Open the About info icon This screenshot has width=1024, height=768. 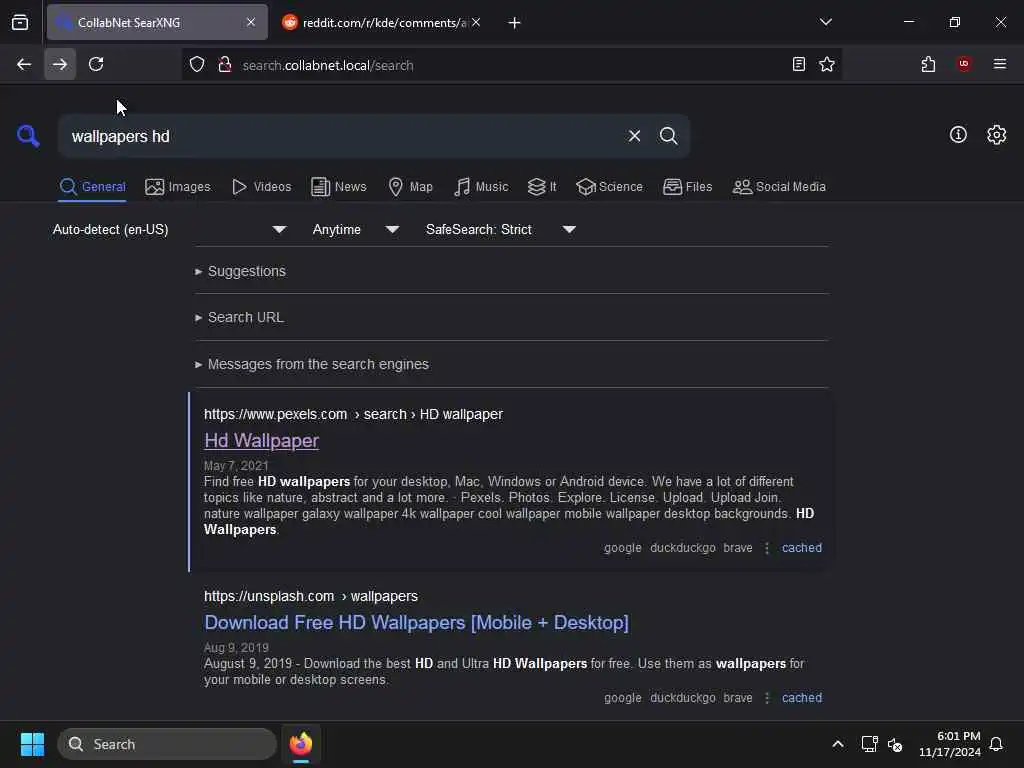(958, 135)
